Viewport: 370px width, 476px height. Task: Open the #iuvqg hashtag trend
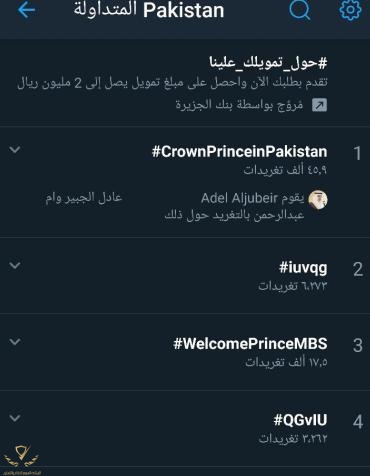pos(303,268)
